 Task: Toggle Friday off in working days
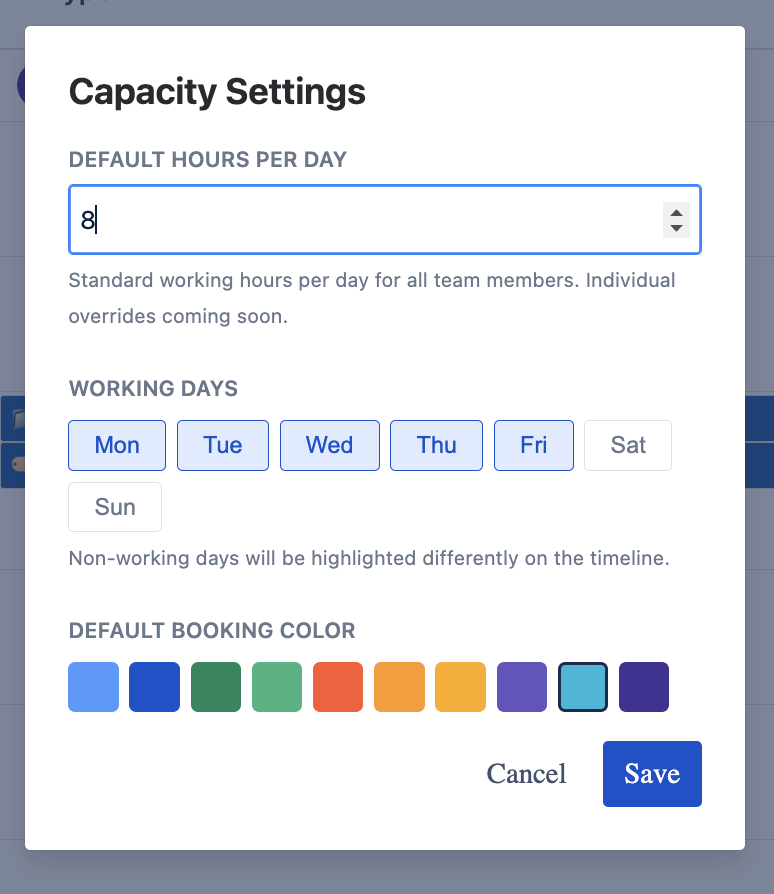pyautogui.click(x=533, y=445)
